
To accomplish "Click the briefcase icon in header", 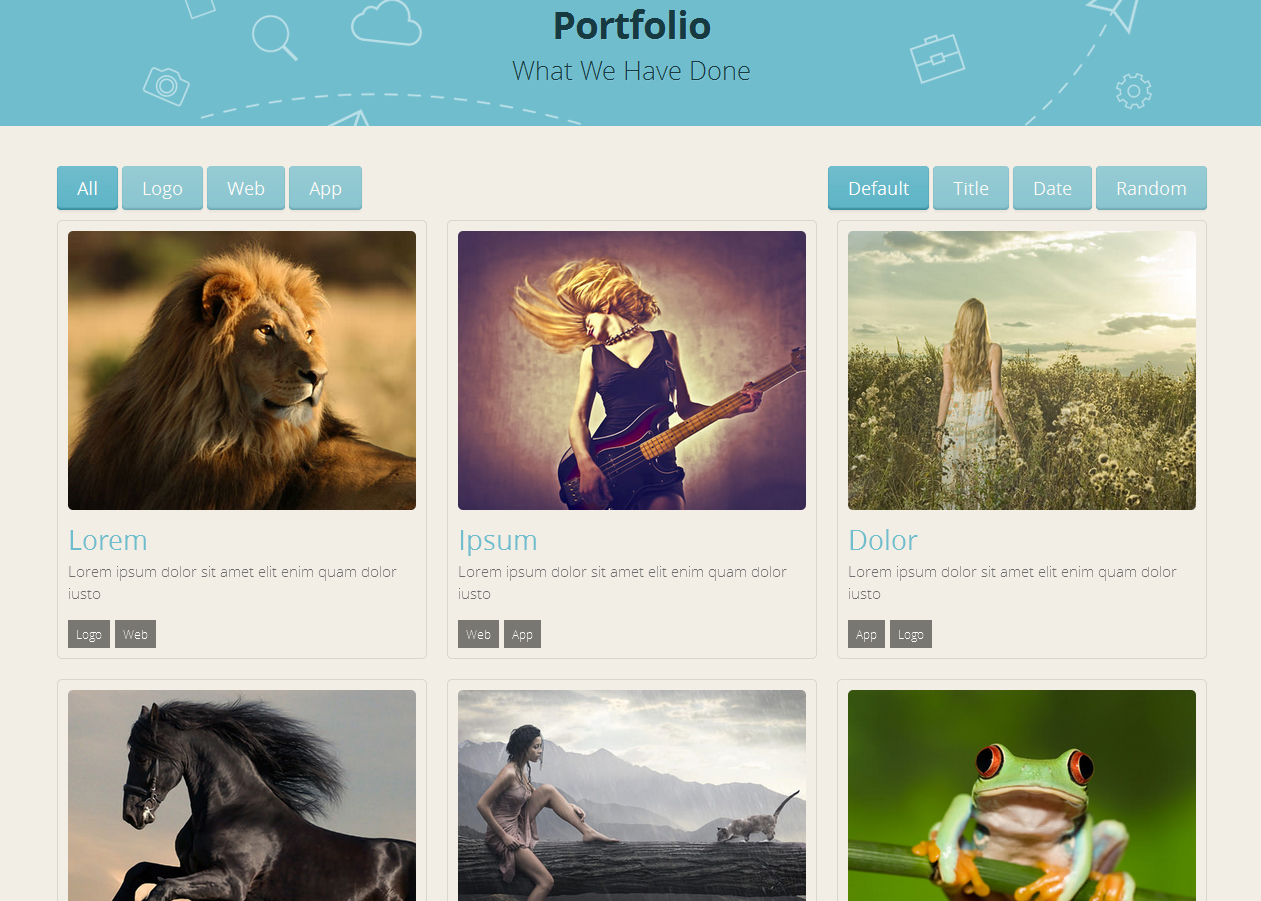I will point(937,58).
